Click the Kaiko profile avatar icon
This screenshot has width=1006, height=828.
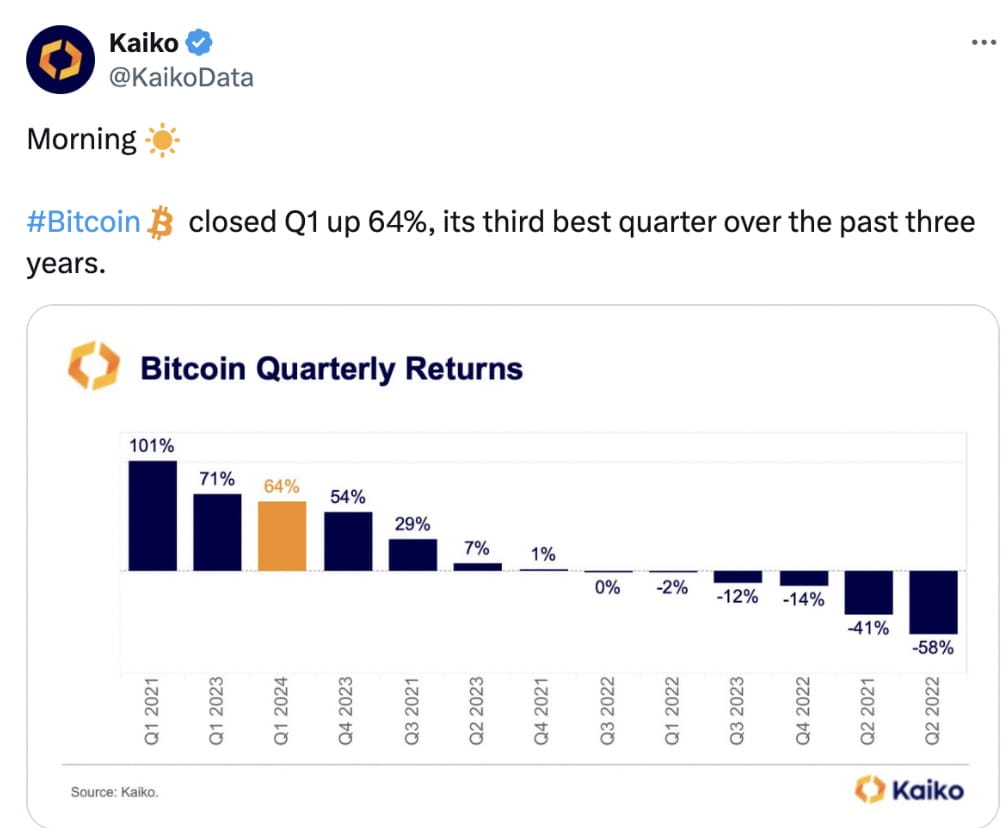[60, 59]
